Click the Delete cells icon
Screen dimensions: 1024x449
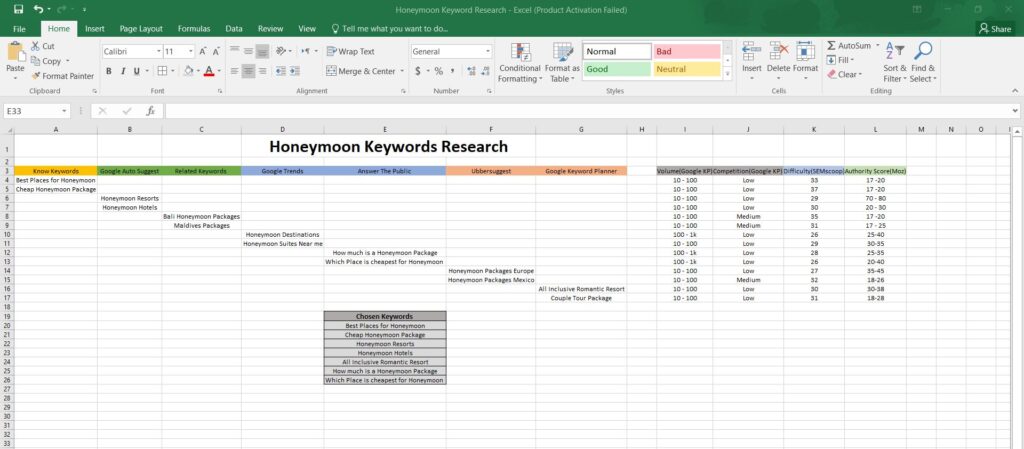point(778,52)
